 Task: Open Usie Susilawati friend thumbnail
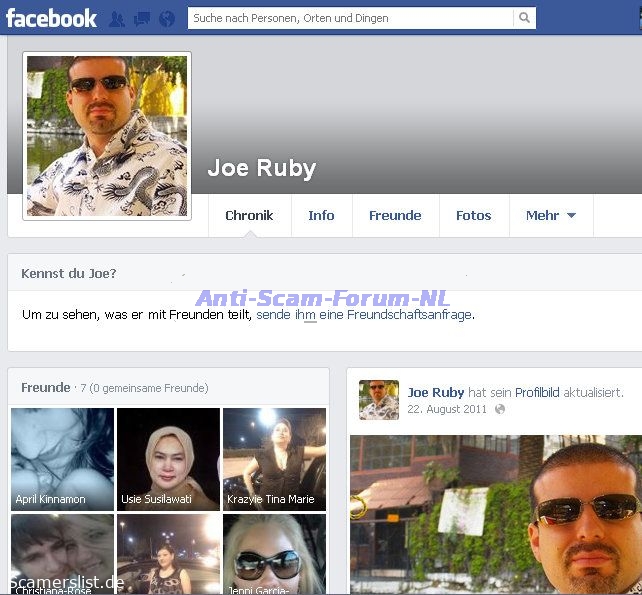point(168,459)
